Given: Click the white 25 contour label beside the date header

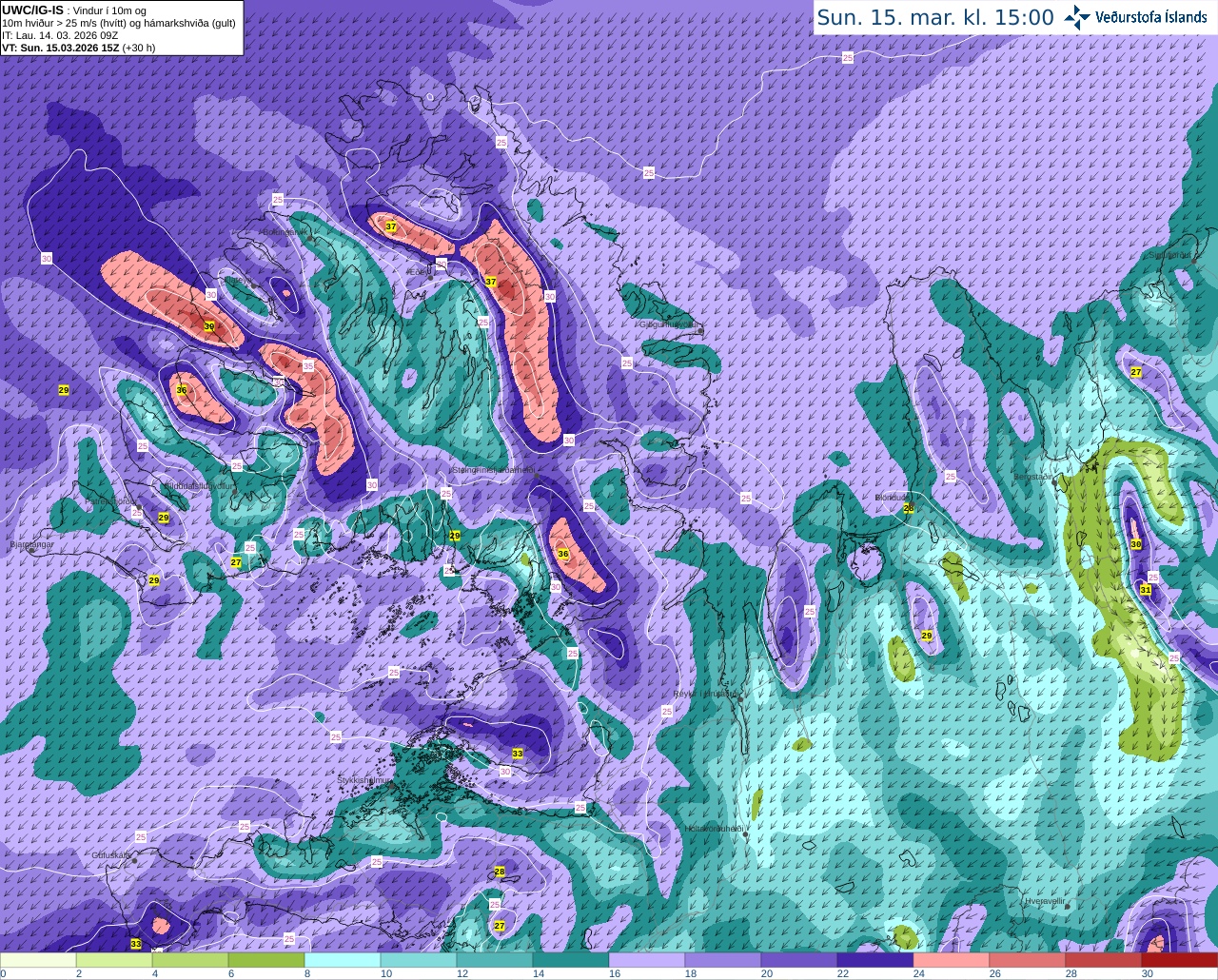Looking at the screenshot, I should tap(848, 58).
